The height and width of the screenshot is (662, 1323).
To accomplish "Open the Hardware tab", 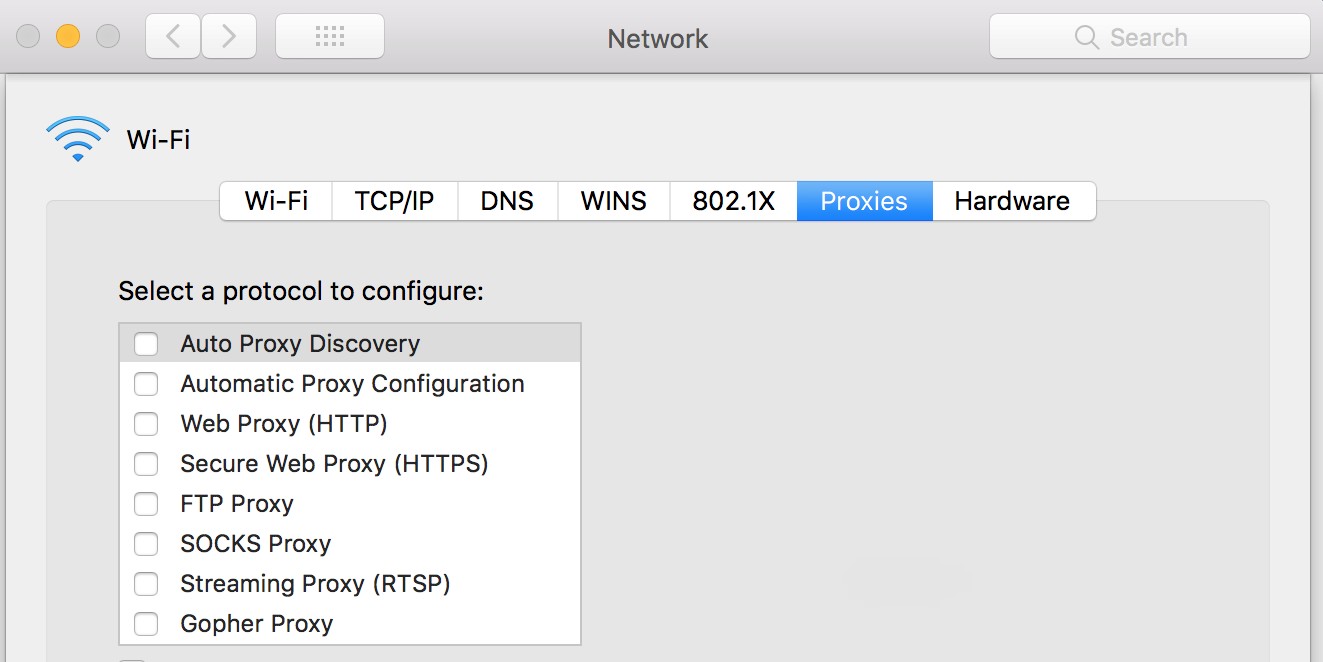I will tap(1013, 201).
